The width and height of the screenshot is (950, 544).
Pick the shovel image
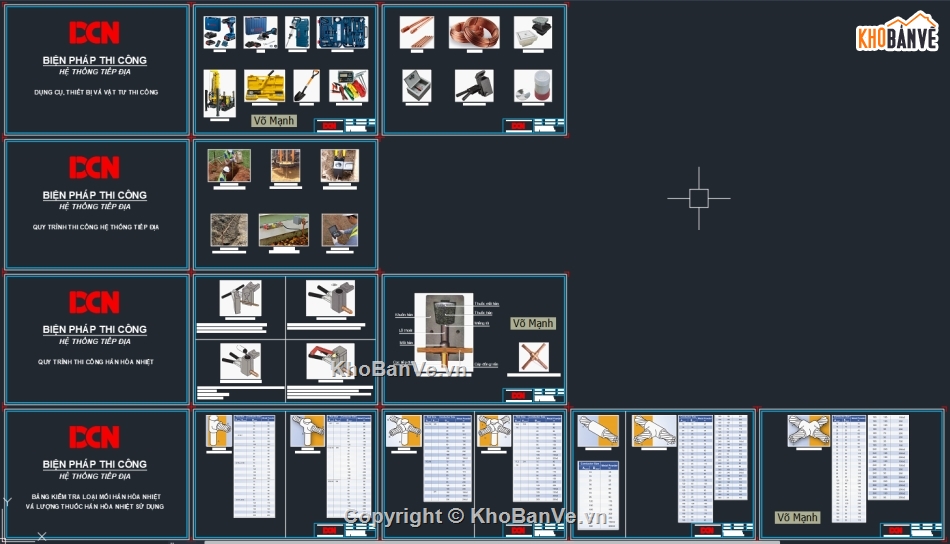pyautogui.click(x=307, y=85)
